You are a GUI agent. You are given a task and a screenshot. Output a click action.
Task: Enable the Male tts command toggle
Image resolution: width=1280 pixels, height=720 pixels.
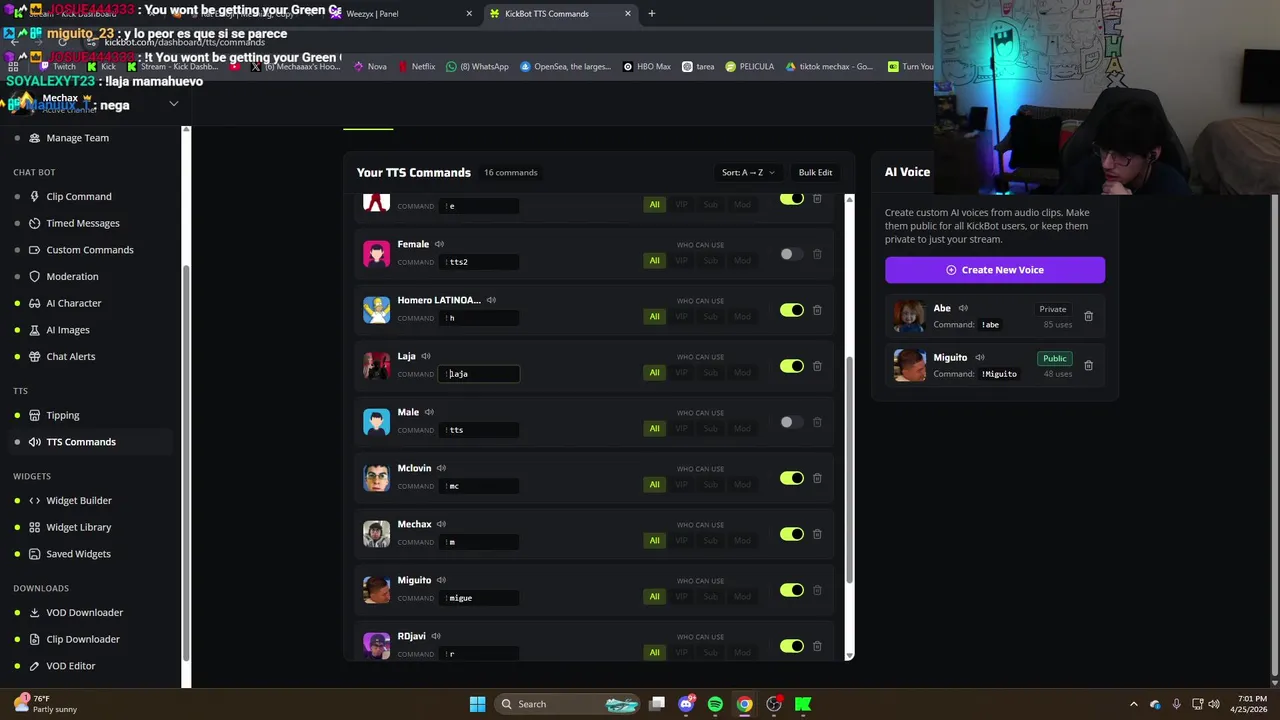(x=791, y=422)
